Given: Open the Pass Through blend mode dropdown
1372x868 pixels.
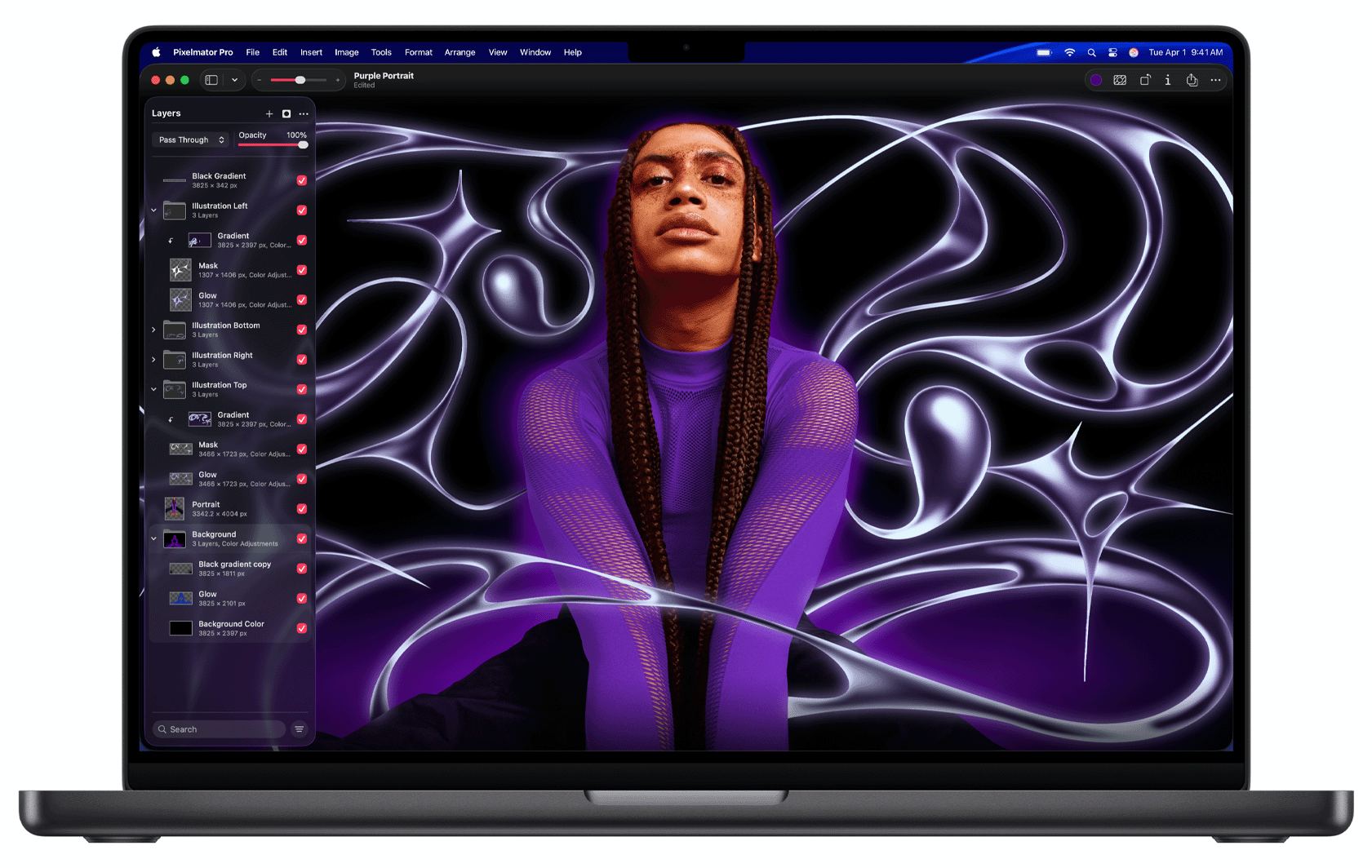Looking at the screenshot, I should (x=189, y=139).
